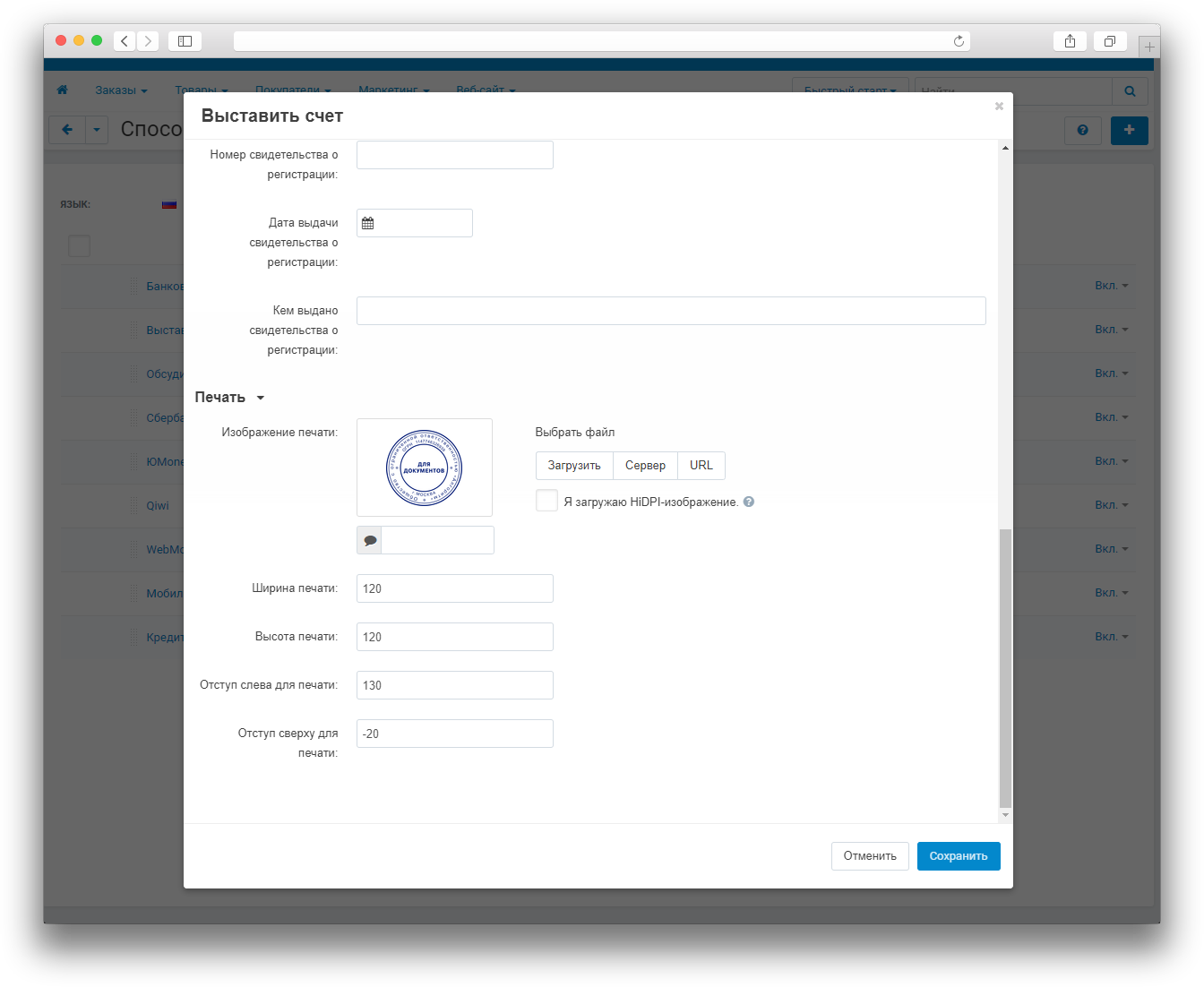This screenshot has height=987, width=1204.
Task: Click the Safari share icon
Action: 1070,41
